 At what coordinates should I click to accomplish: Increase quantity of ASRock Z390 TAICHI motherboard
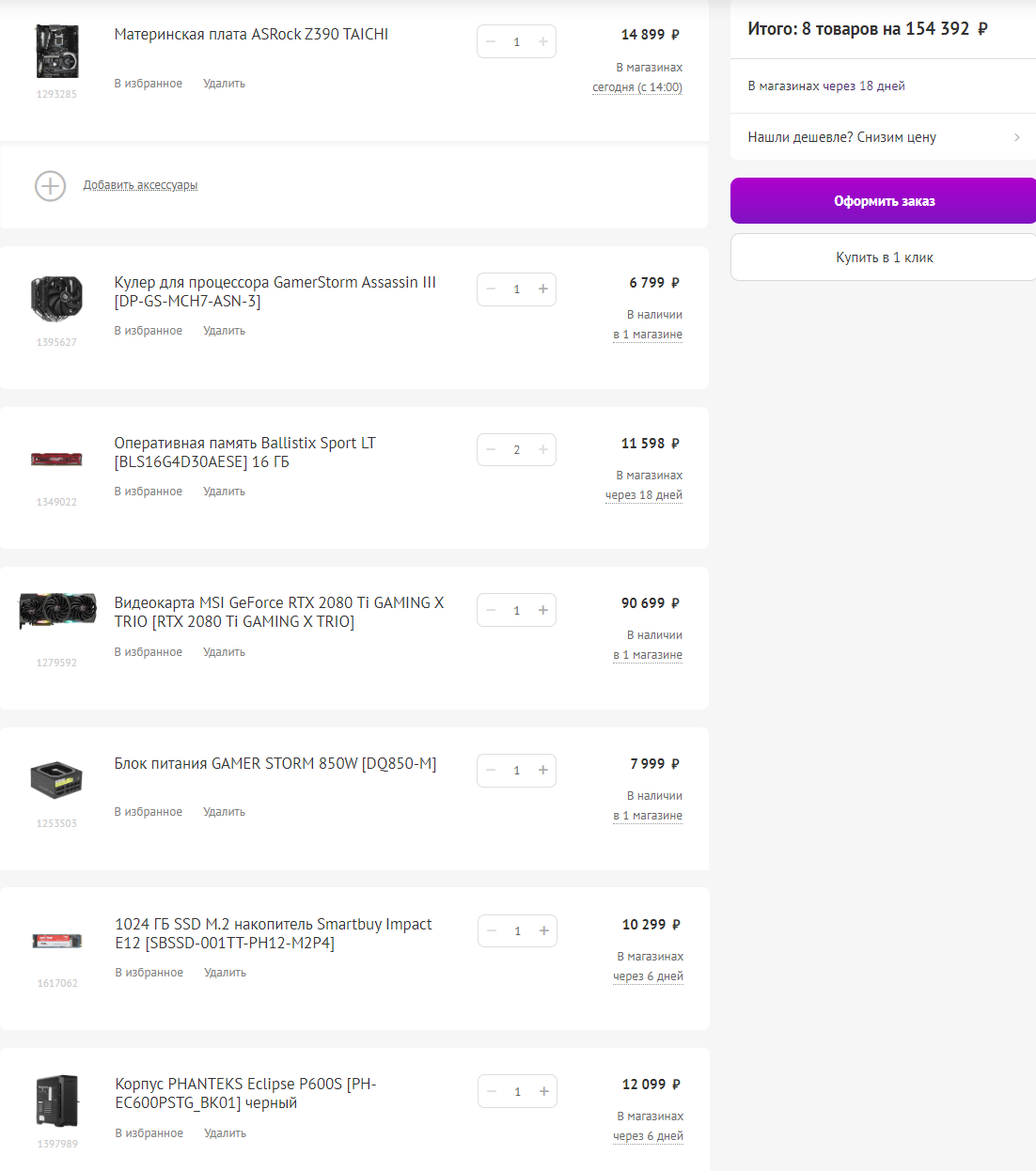click(543, 41)
